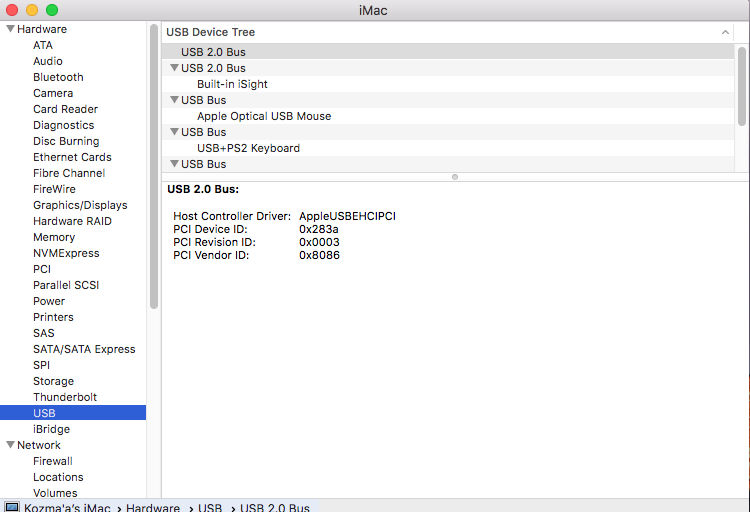Click USB 2.0 Bus in path bar
The height and width of the screenshot is (512, 750).
coord(275,507)
